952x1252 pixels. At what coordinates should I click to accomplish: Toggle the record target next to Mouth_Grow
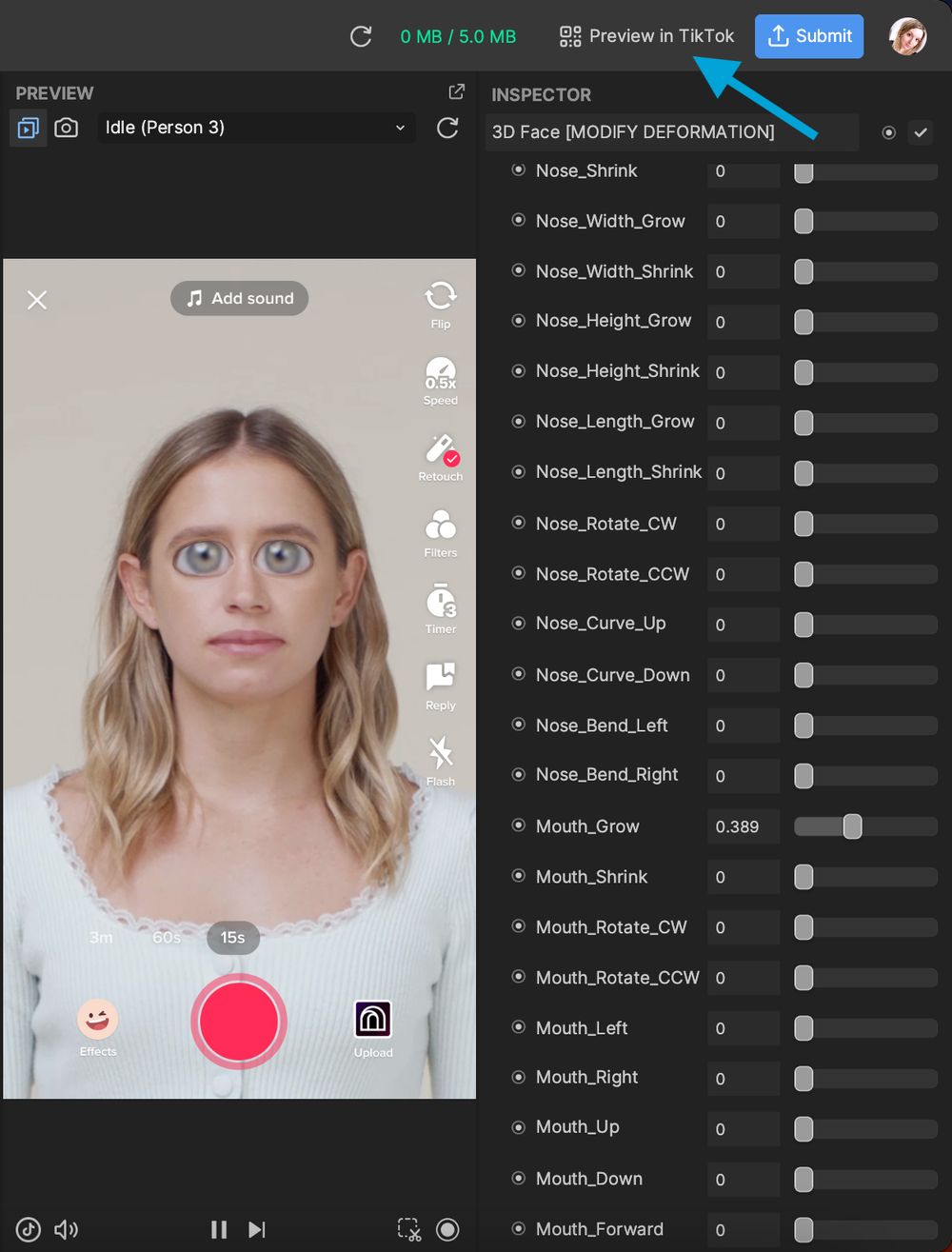(x=518, y=825)
